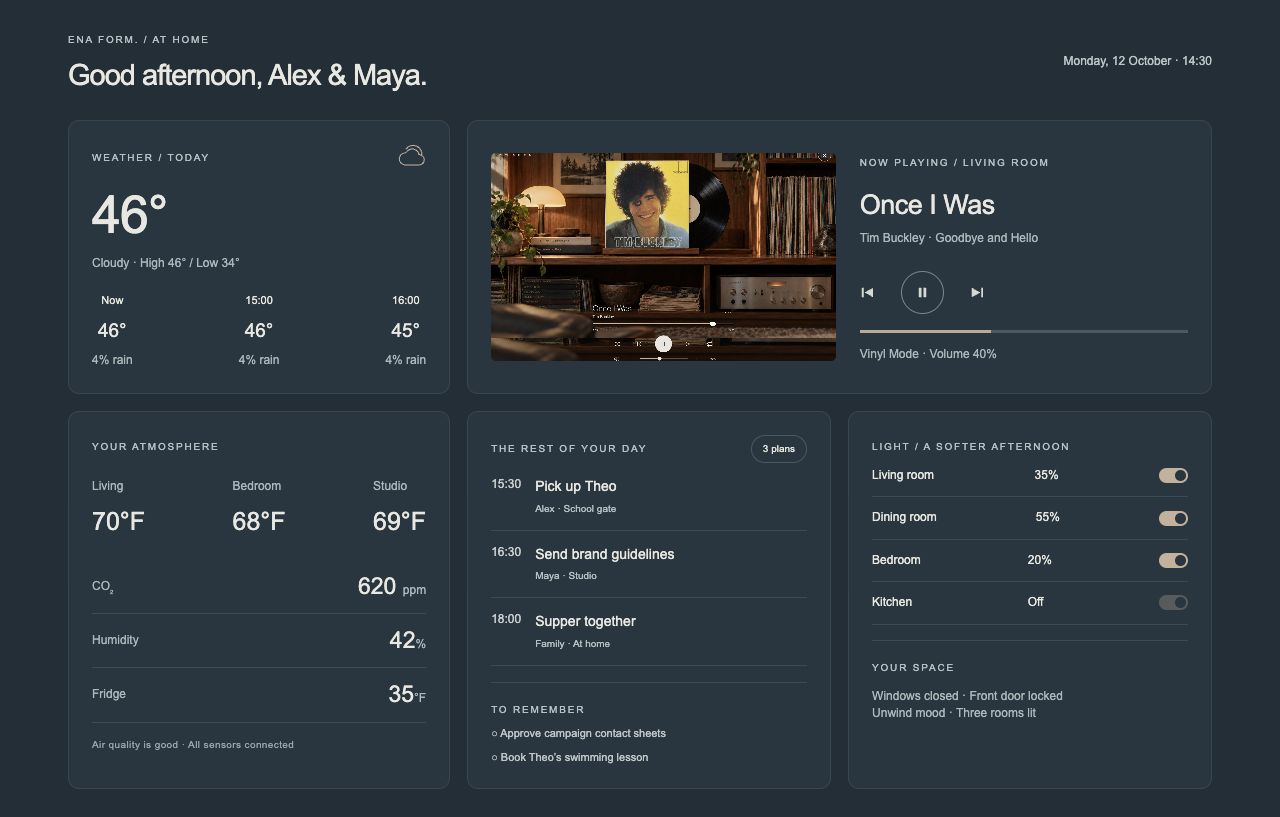Open the 3 plans badge
Viewport: 1280px width, 817px height.
click(x=778, y=449)
